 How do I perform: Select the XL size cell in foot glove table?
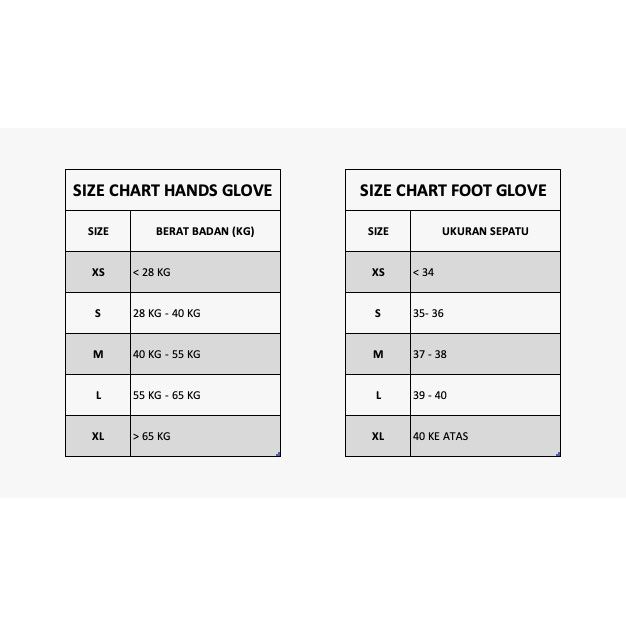378,436
